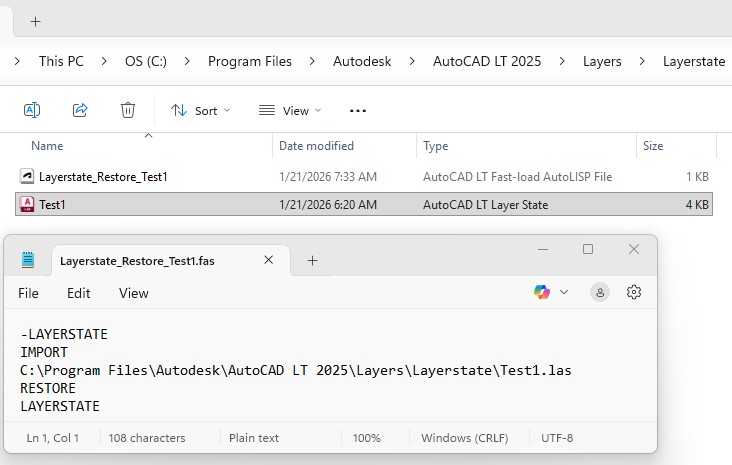The image size is (732, 465).
Task: Expand chevron after Autodesk breadcrumb
Action: pos(412,61)
